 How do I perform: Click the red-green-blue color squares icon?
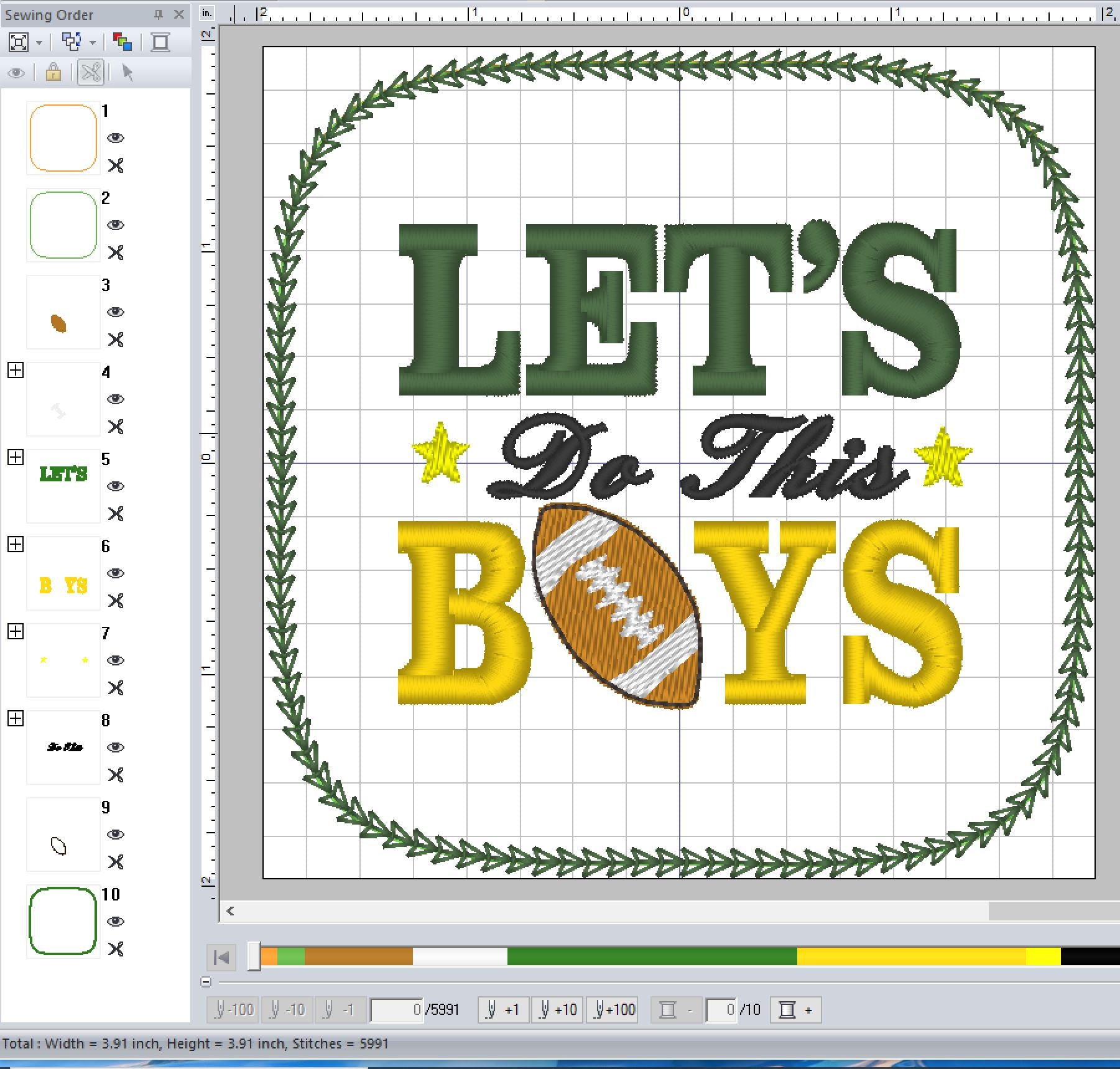(x=123, y=42)
